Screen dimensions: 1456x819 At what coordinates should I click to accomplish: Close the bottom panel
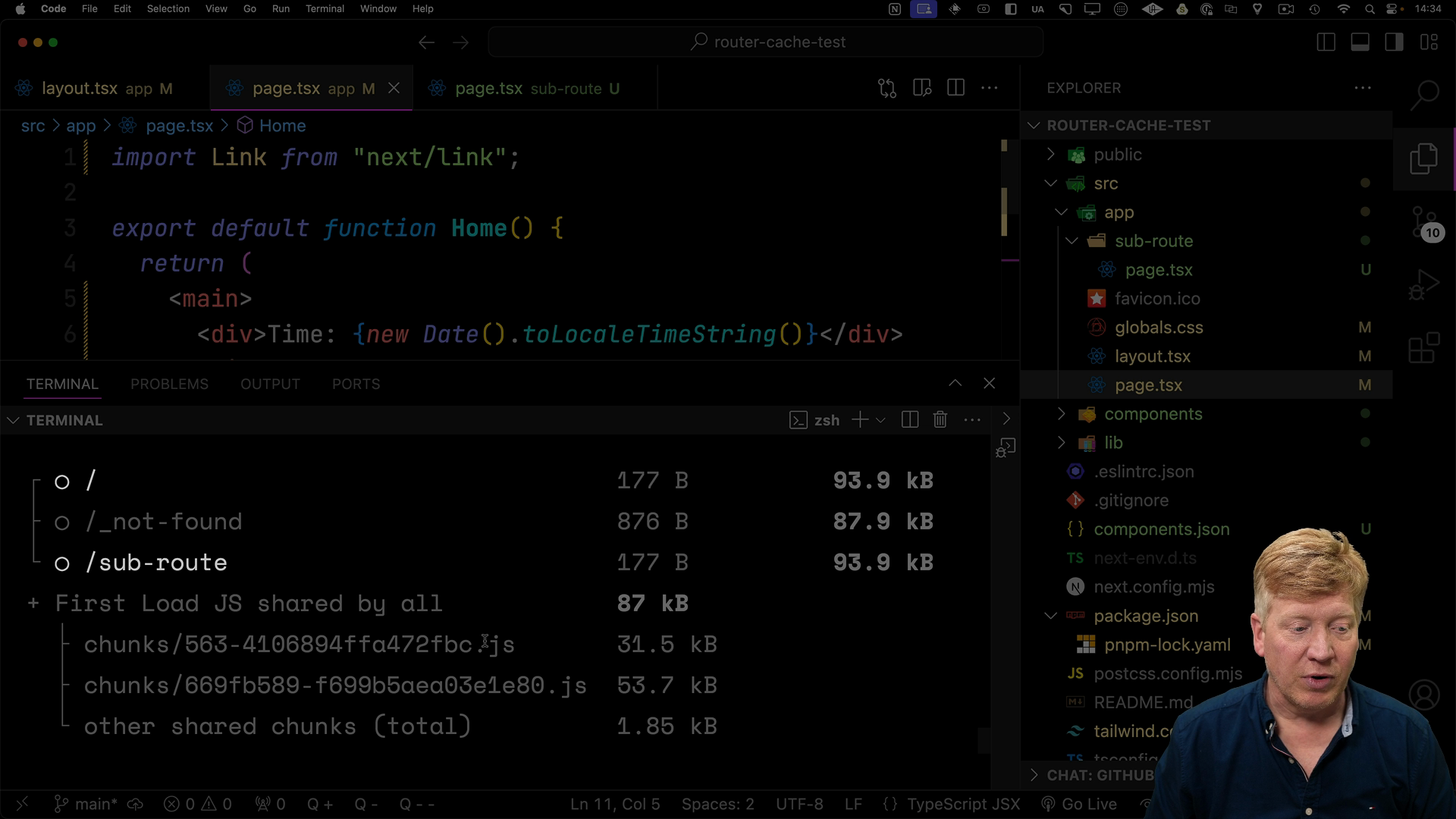989,384
